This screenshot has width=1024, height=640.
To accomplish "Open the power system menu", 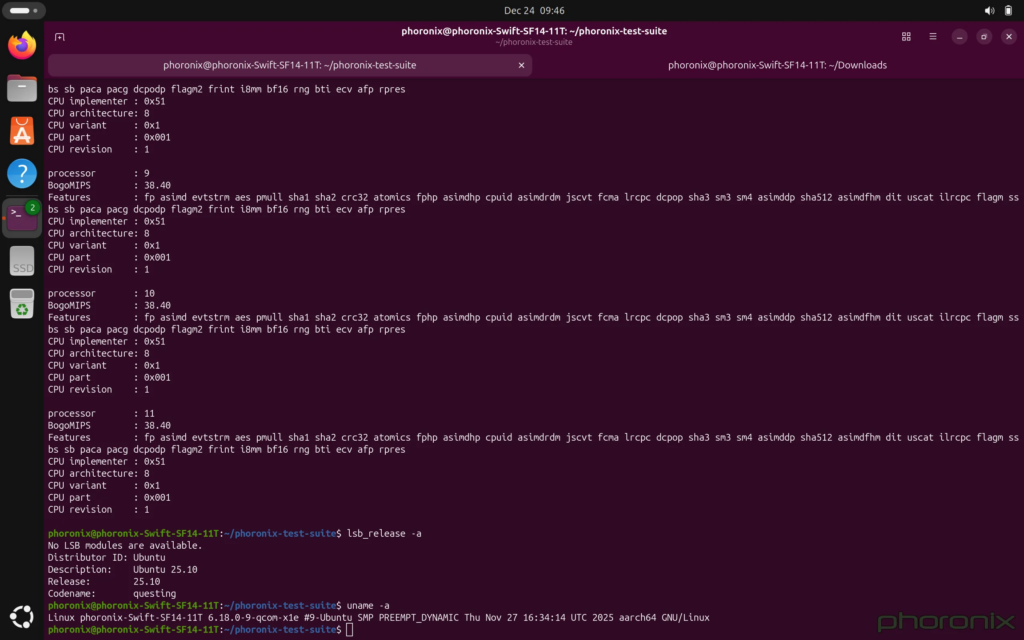I will (x=1008, y=10).
